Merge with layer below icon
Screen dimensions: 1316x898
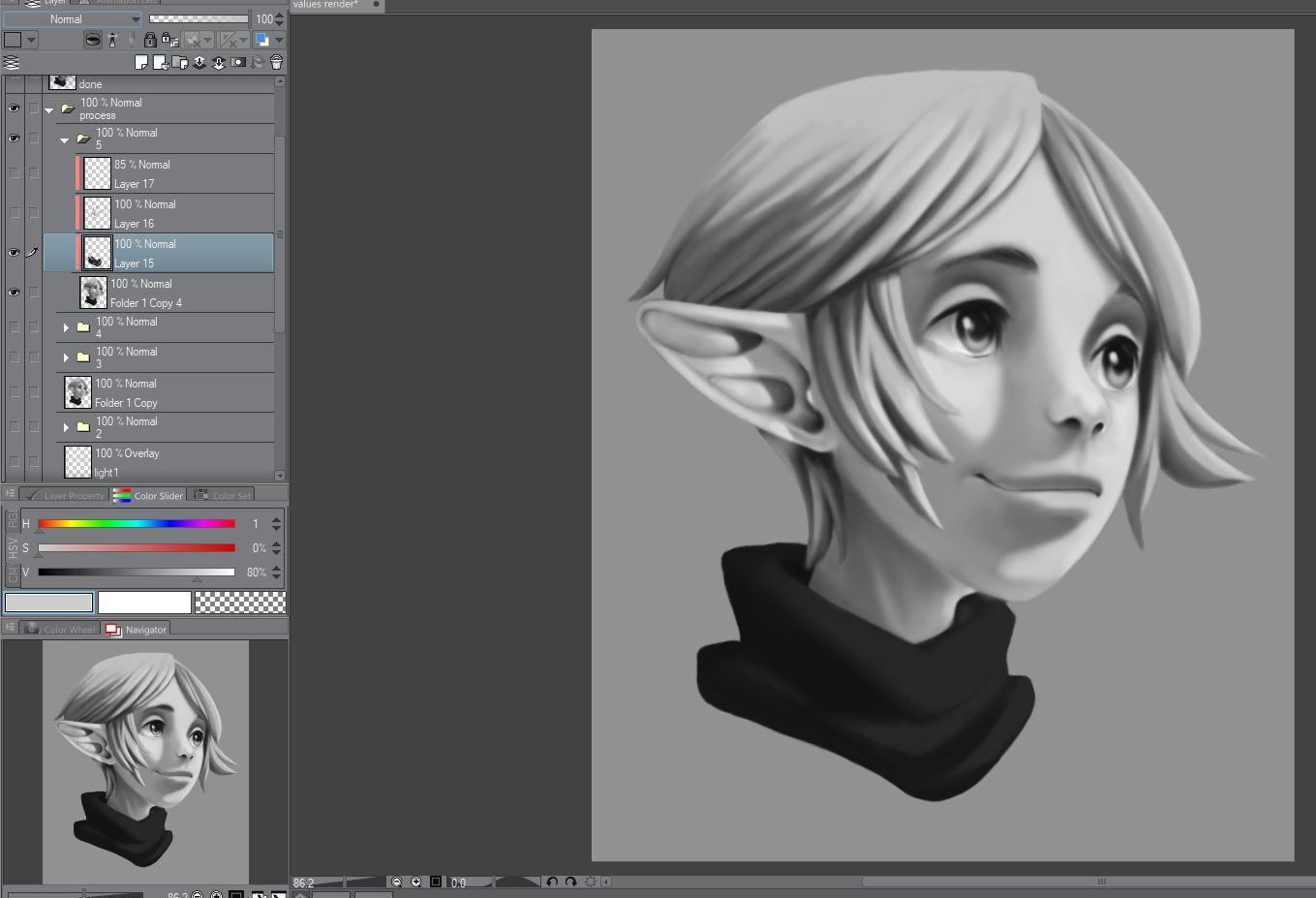(x=219, y=63)
